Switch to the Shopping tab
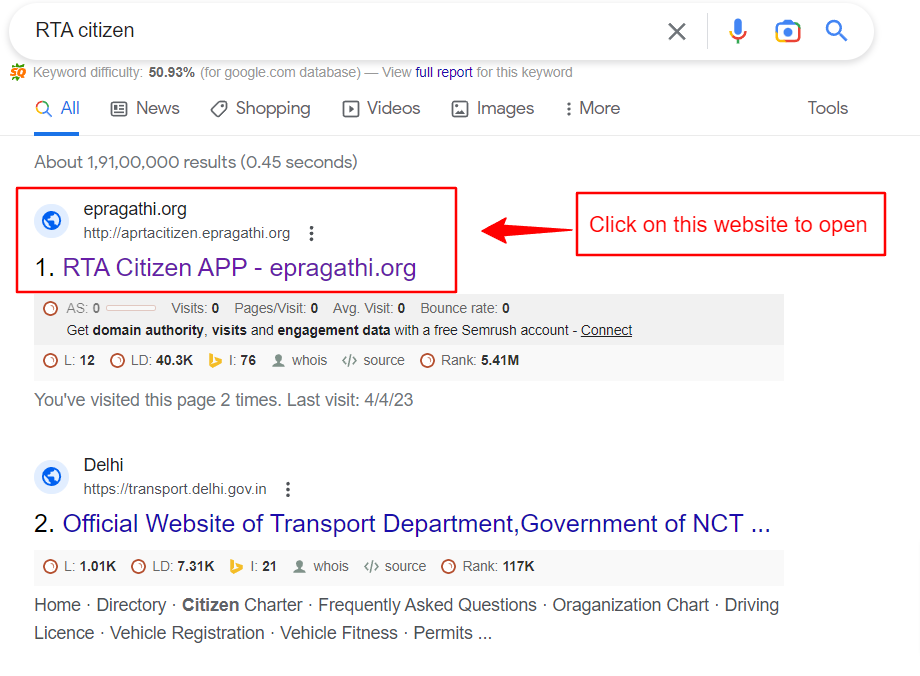Viewport: 920px width, 676px height. pyautogui.click(x=261, y=109)
